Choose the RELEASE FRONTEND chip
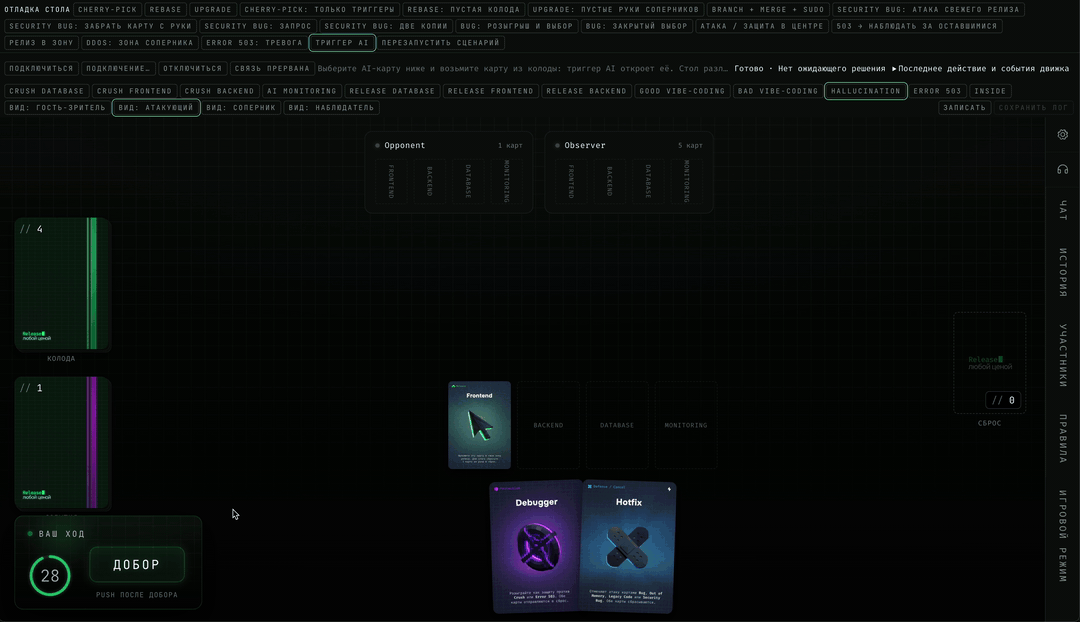The image size is (1080, 622). coord(490,91)
